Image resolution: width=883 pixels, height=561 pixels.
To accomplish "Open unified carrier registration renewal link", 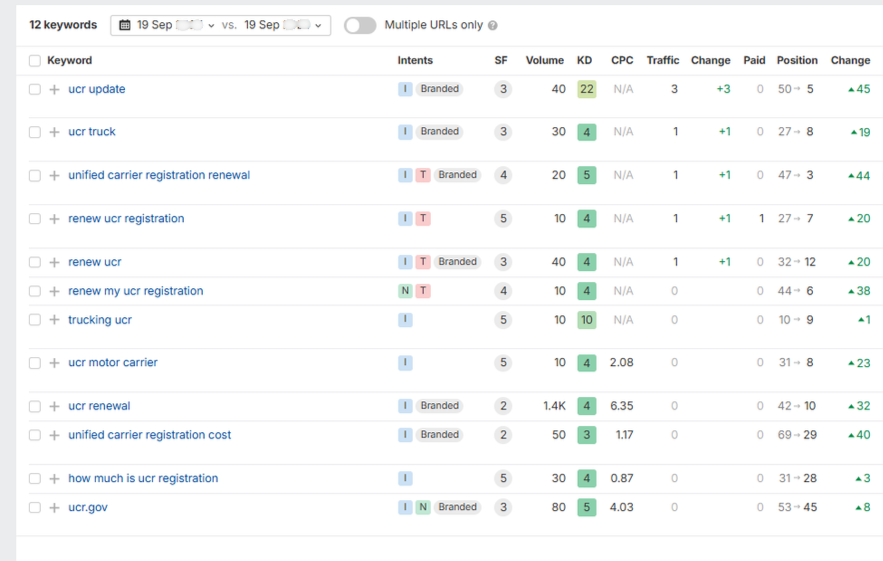I will tap(159, 175).
